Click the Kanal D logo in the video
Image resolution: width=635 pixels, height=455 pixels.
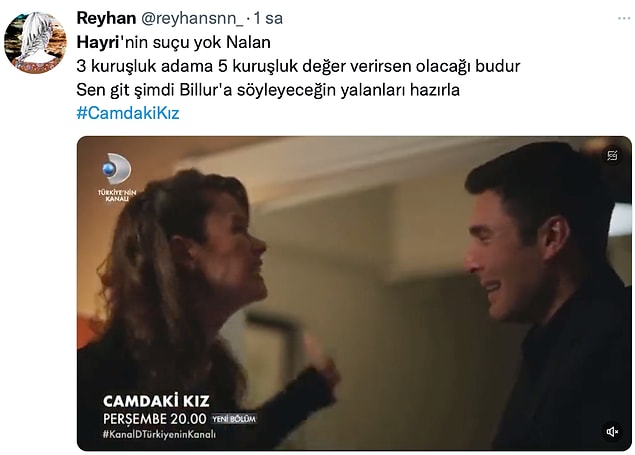pos(117,168)
